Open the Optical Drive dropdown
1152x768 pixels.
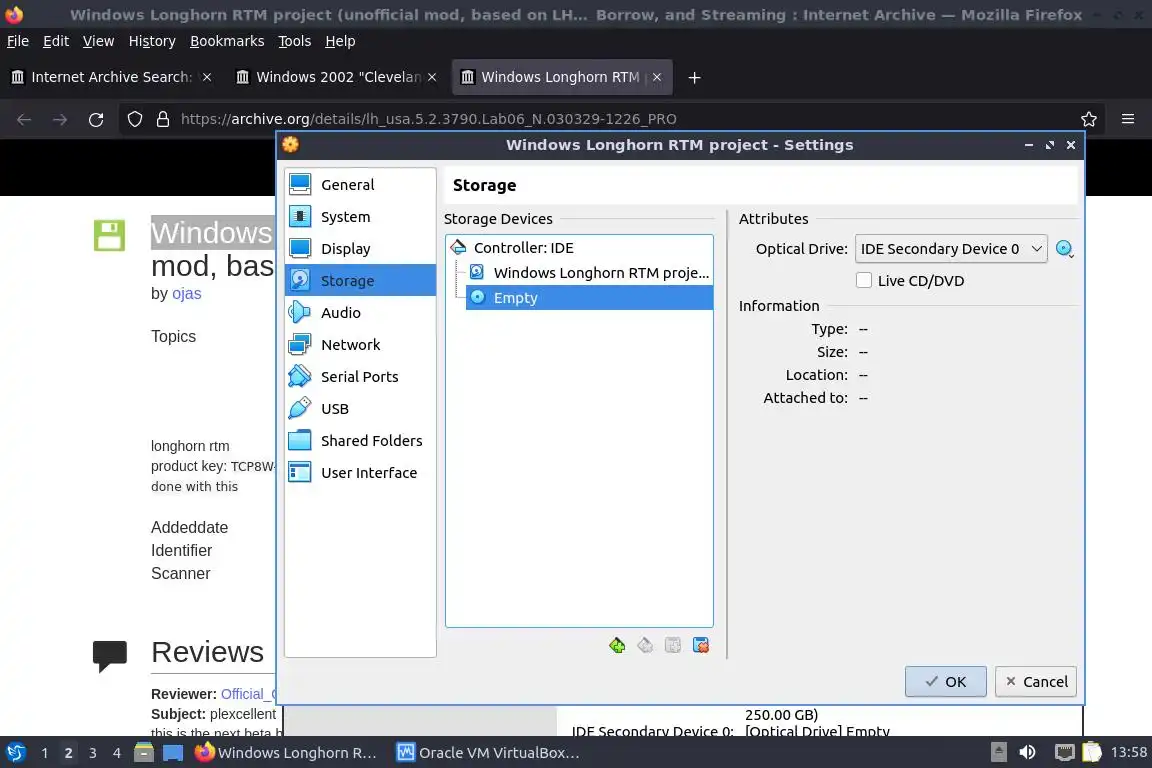tap(951, 249)
